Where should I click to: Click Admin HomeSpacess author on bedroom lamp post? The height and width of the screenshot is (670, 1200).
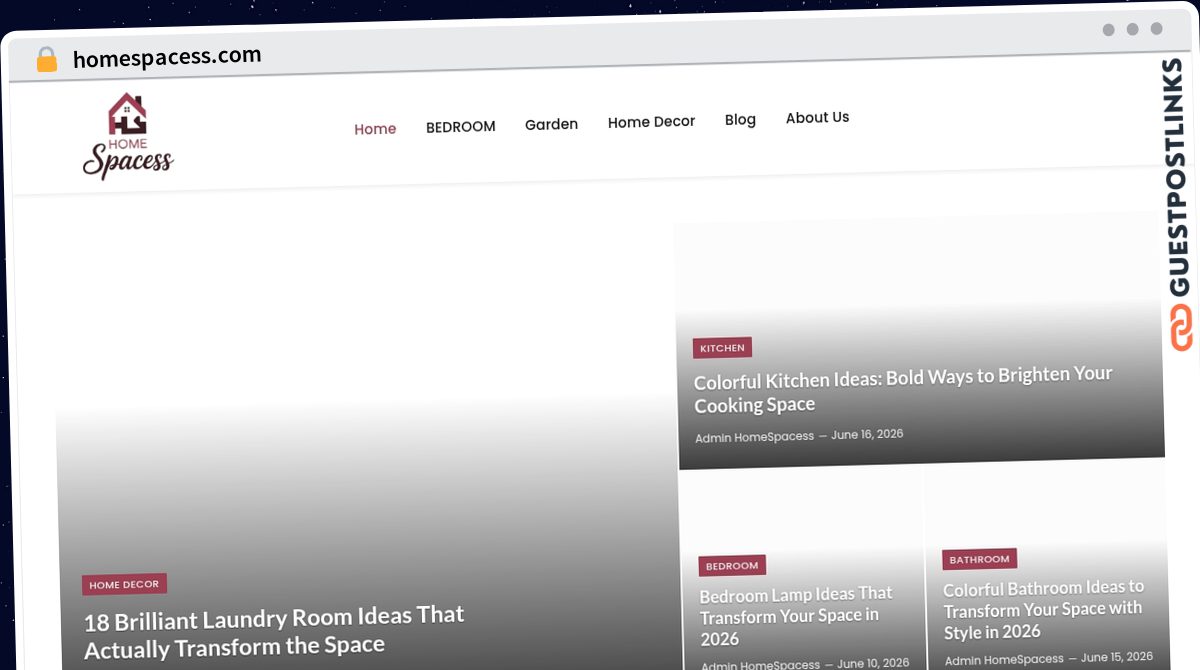click(760, 665)
